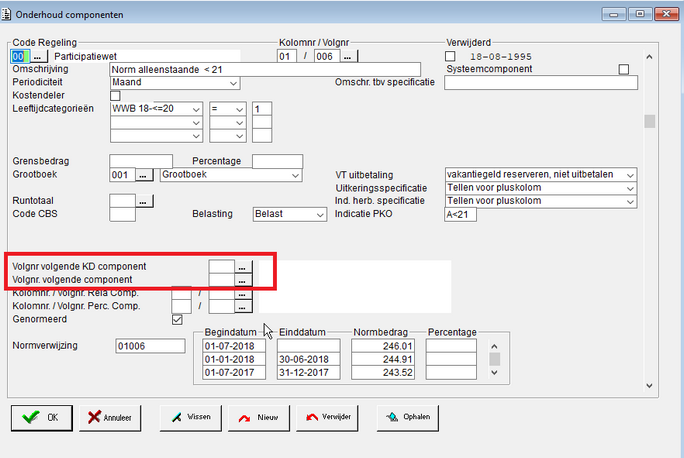Click the Omschrijving text field
684x458 pixels.
265,70
